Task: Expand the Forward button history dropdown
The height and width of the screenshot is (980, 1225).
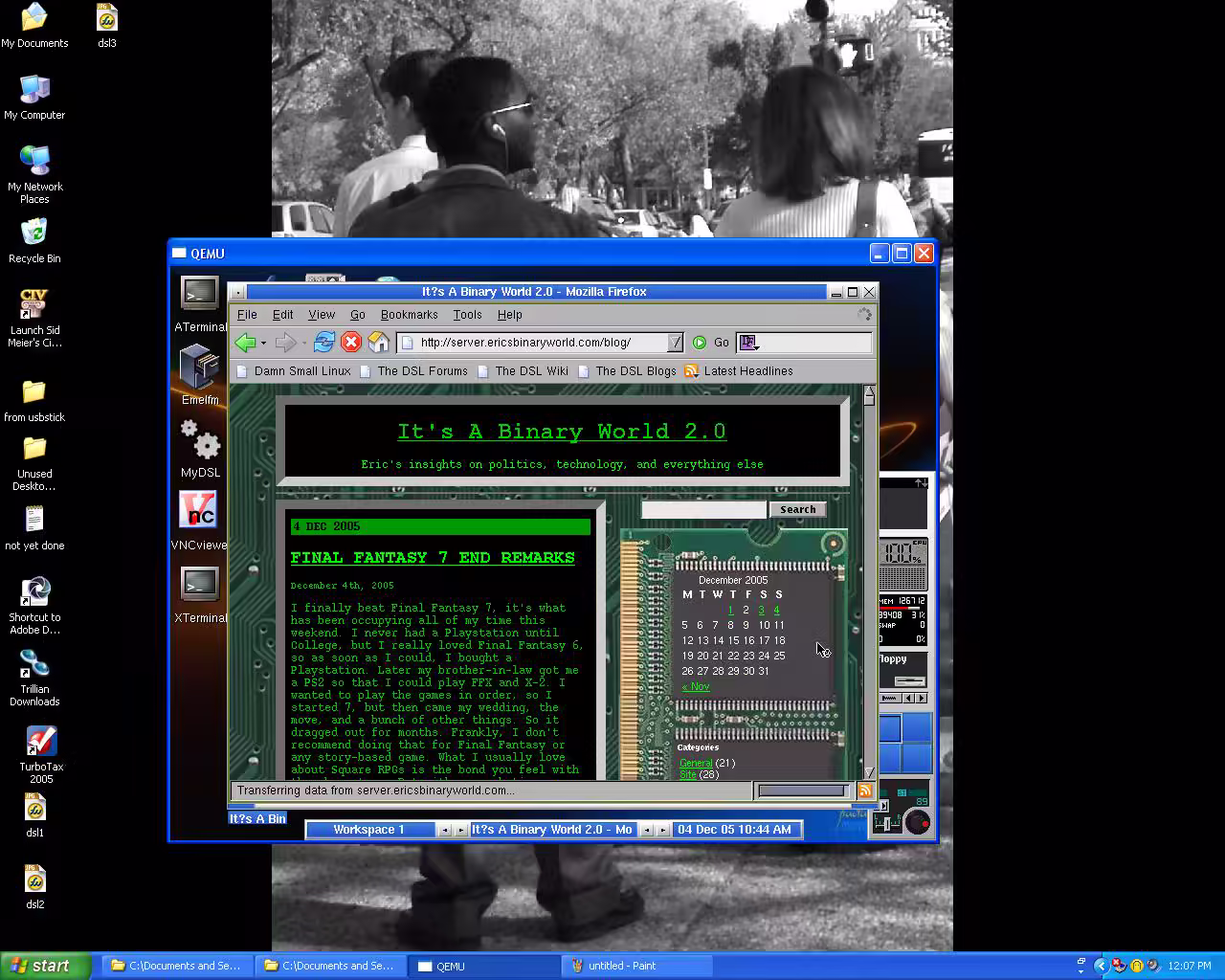Action: (303, 343)
